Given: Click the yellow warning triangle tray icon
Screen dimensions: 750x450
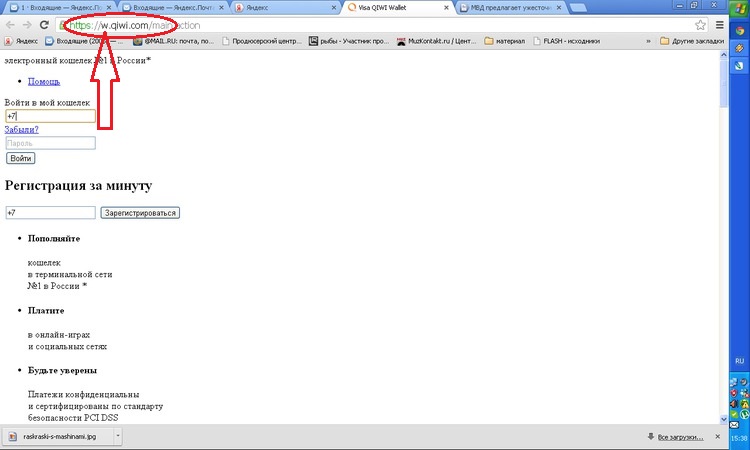Looking at the screenshot, I should (x=744, y=404).
